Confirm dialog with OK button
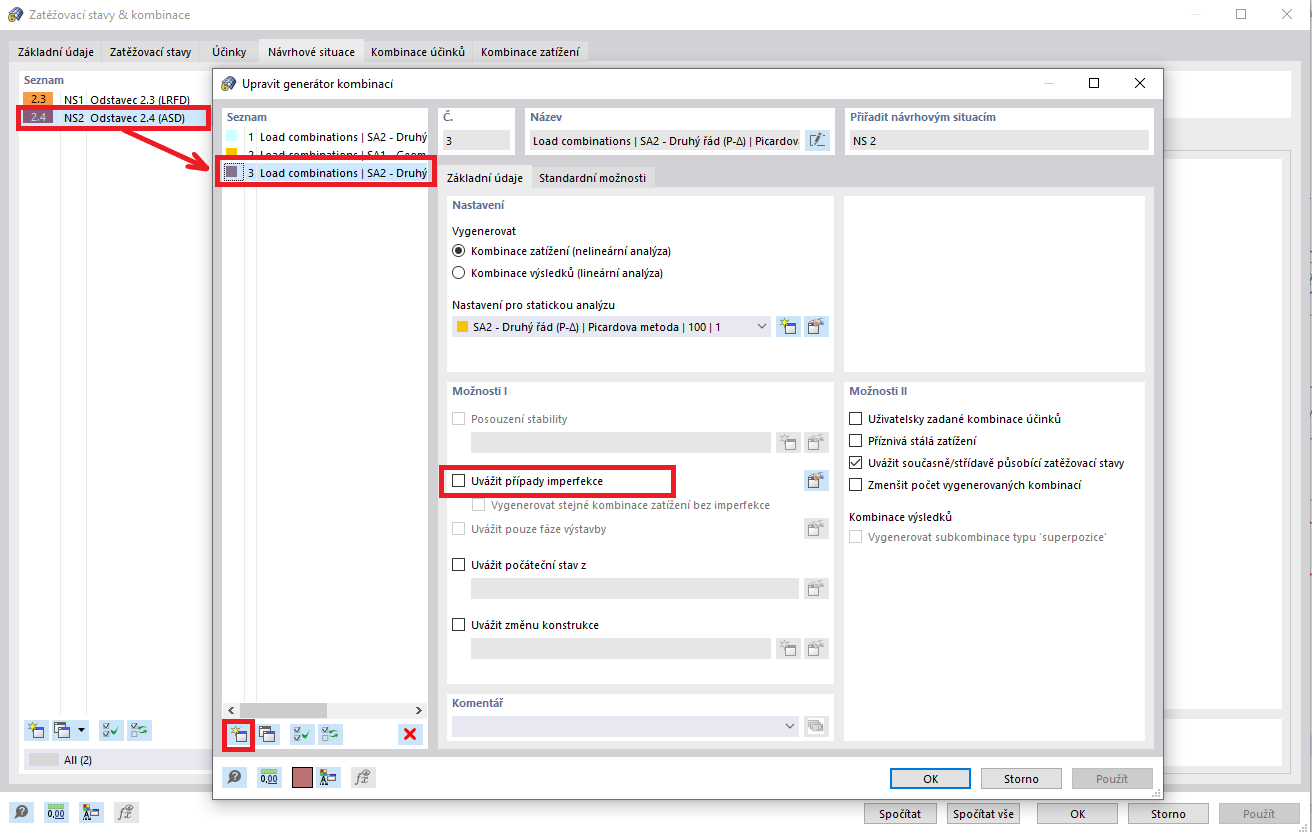Viewport: 1312px width, 832px height. click(930, 778)
